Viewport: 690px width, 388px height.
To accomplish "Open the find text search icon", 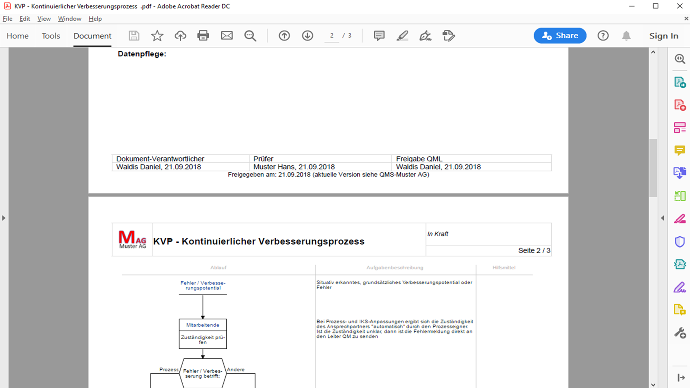I will [x=250, y=36].
